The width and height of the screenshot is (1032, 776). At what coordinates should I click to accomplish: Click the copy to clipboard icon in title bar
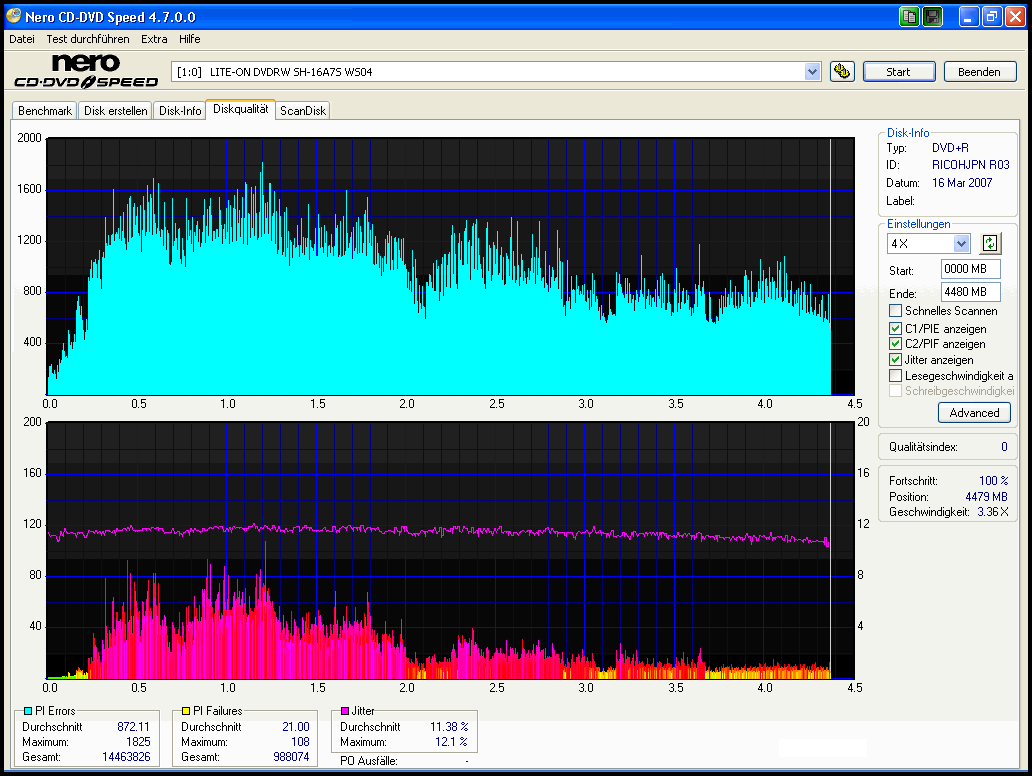point(909,16)
